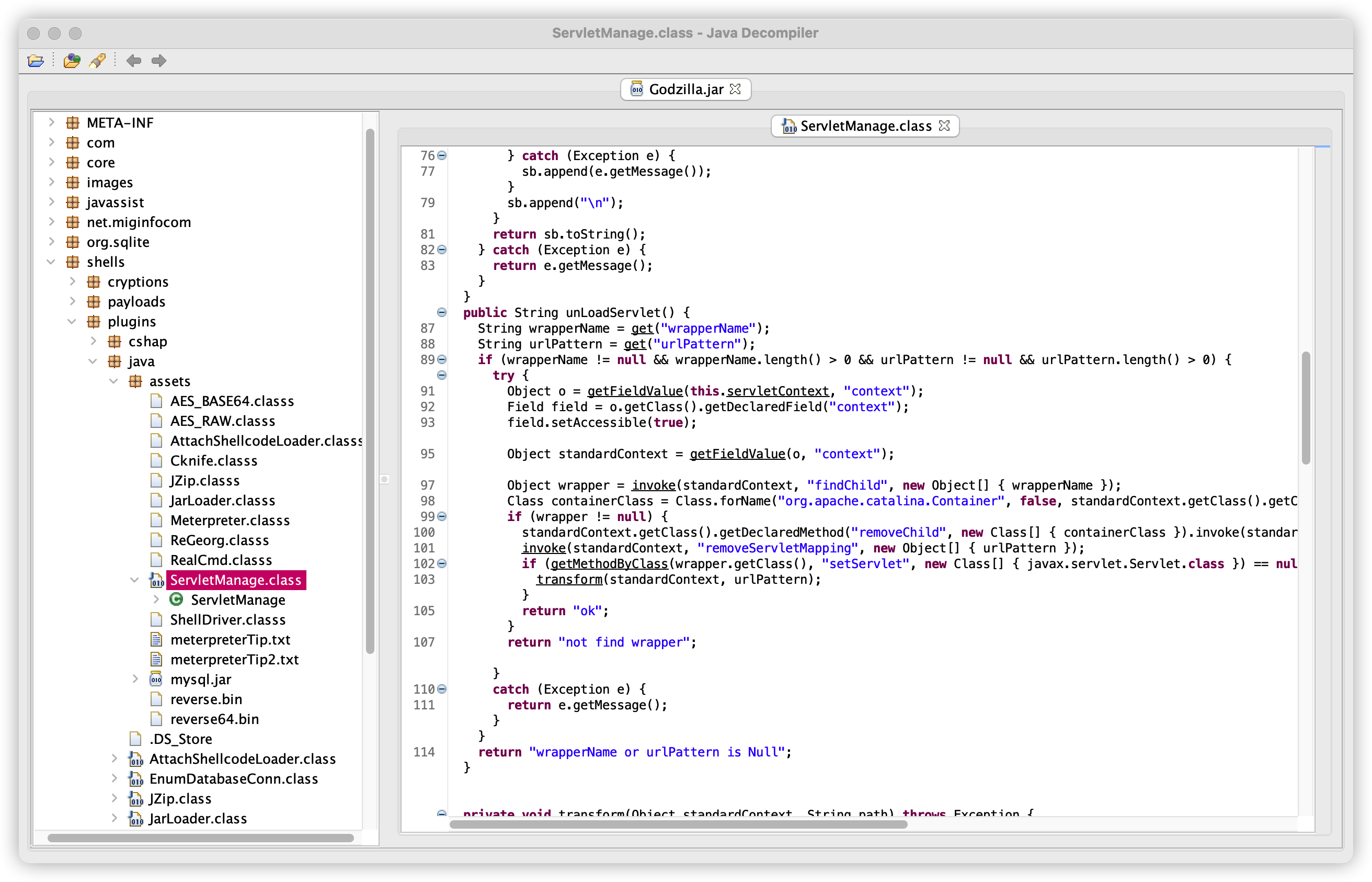Follow the getFieldValue link on line 91
Image resolution: width=1372 pixels, height=882 pixels.
point(635,391)
